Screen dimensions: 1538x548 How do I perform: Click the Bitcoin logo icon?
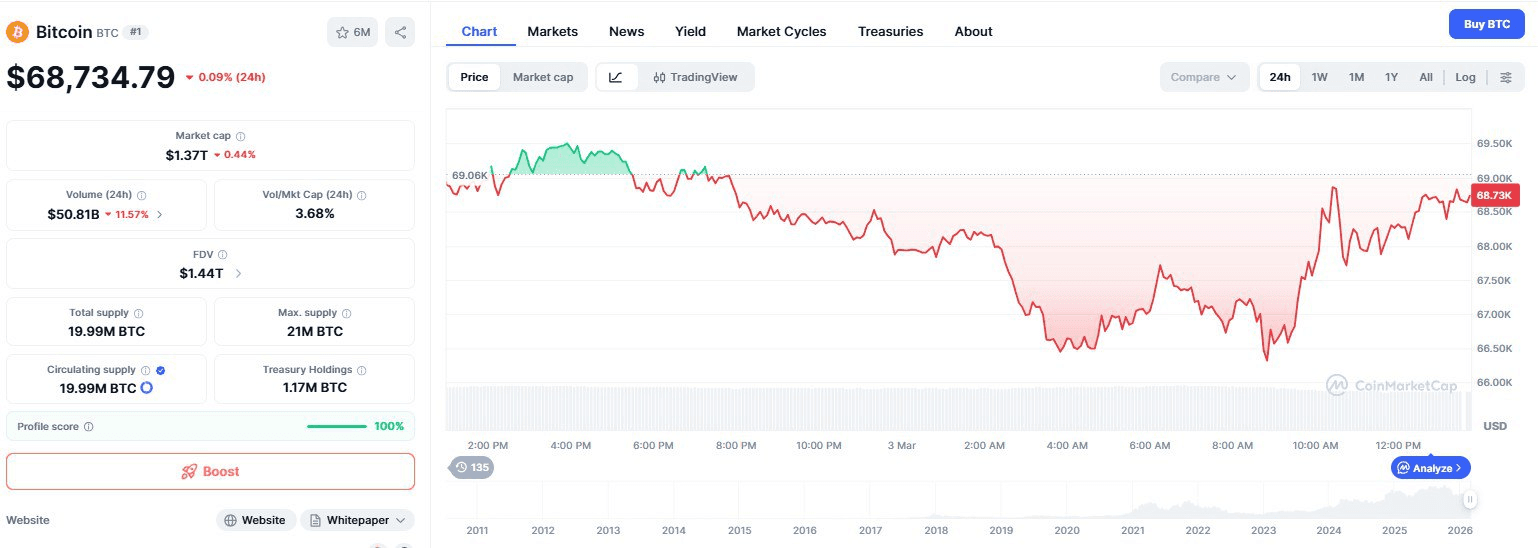(x=17, y=32)
